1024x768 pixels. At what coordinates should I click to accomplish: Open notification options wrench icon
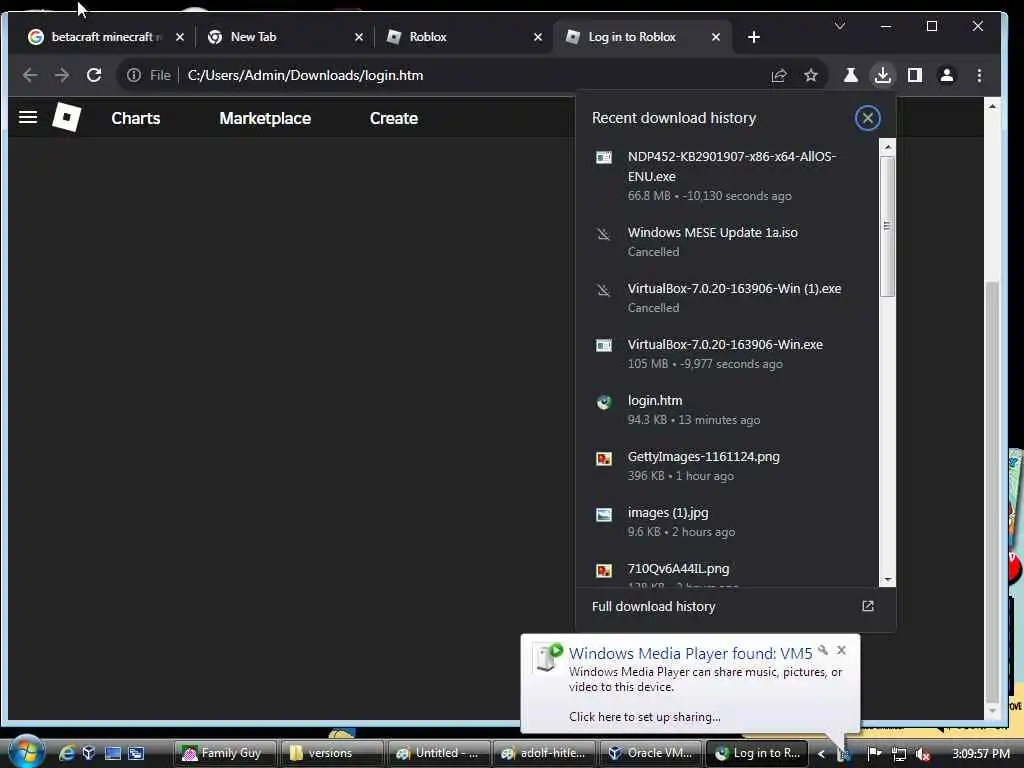823,650
